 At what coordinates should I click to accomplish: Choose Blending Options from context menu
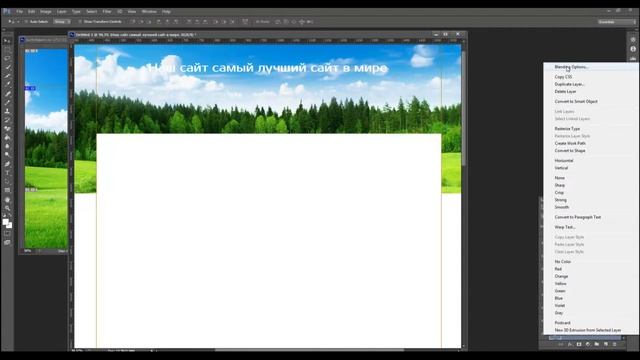point(571,67)
